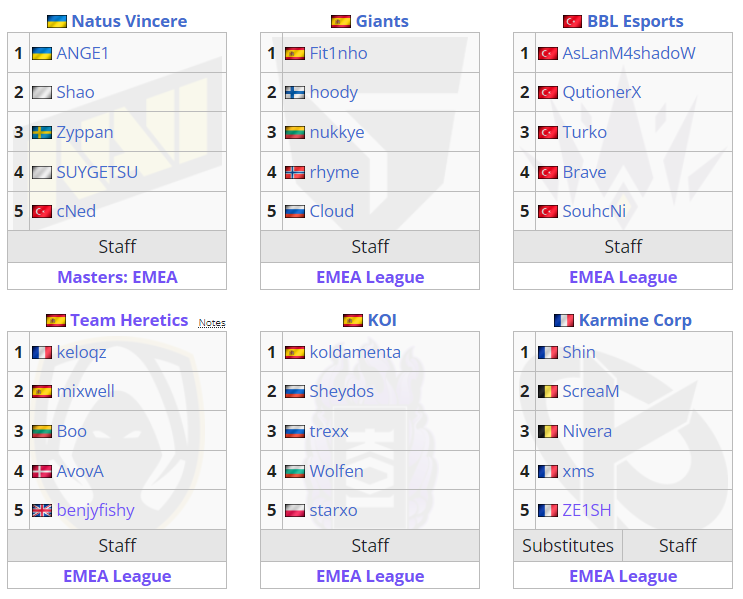Click the France flag beside Karmine Corp title

coord(564,321)
